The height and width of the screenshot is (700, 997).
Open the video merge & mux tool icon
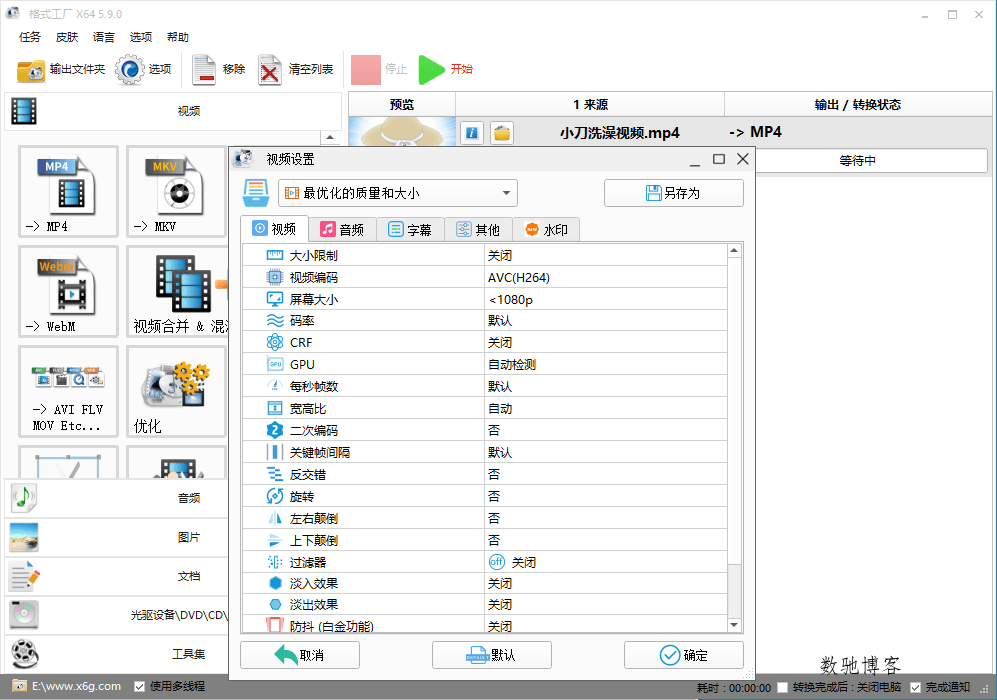pyautogui.click(x=177, y=291)
